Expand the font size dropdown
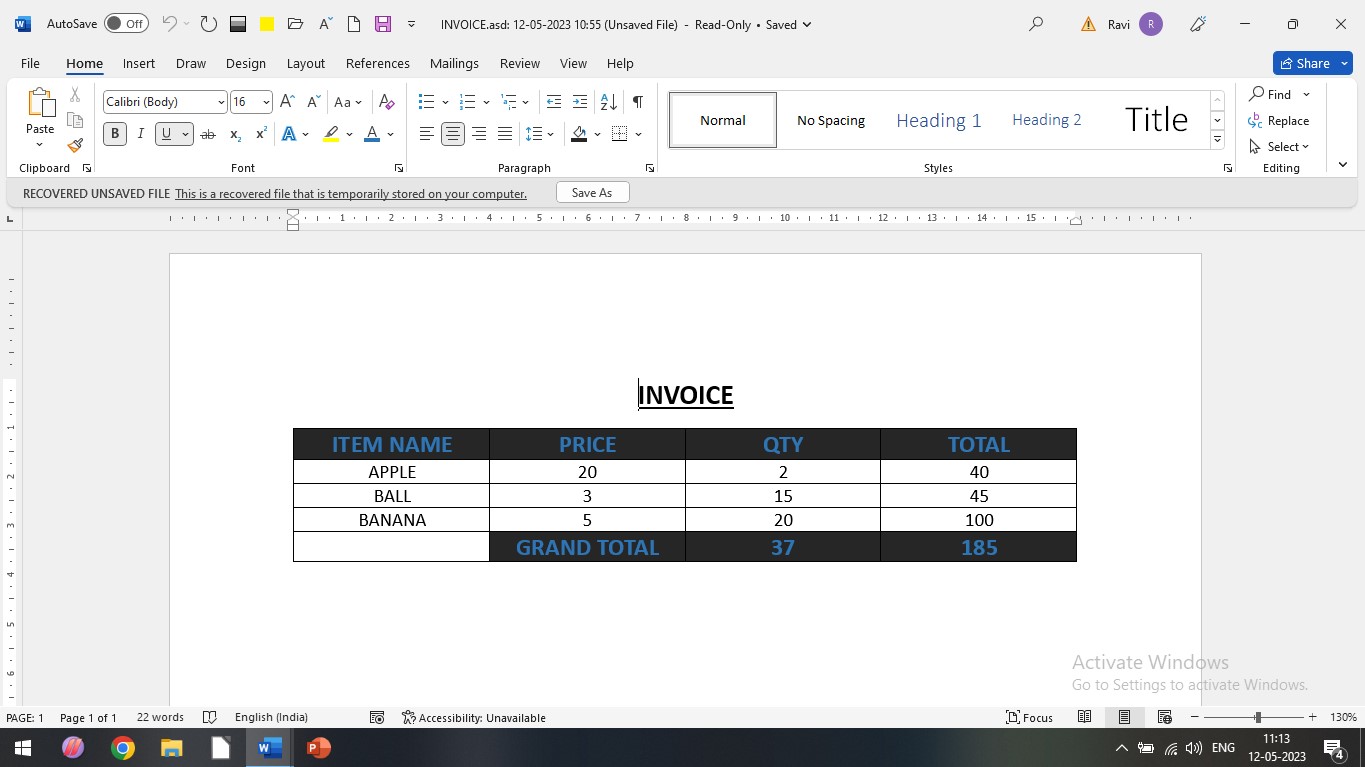The height and width of the screenshot is (767, 1365). point(266,102)
